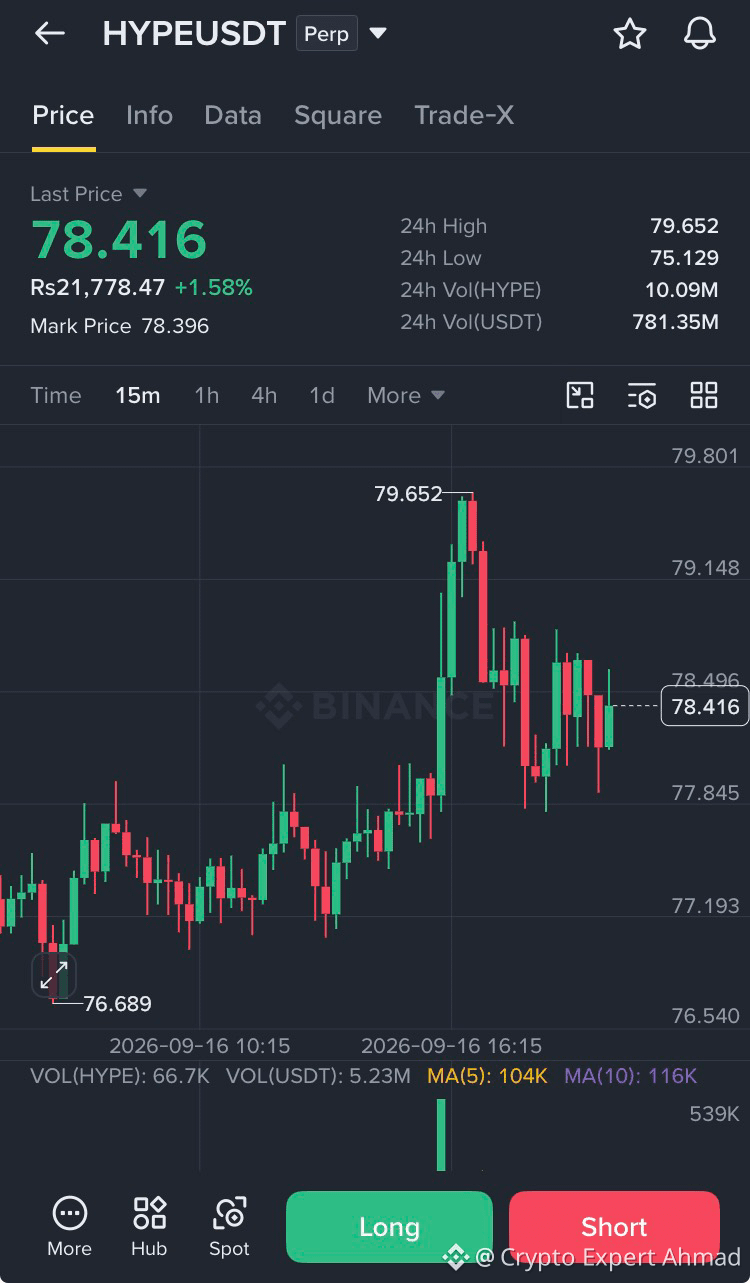Open the More timeframes dropdown

click(406, 395)
